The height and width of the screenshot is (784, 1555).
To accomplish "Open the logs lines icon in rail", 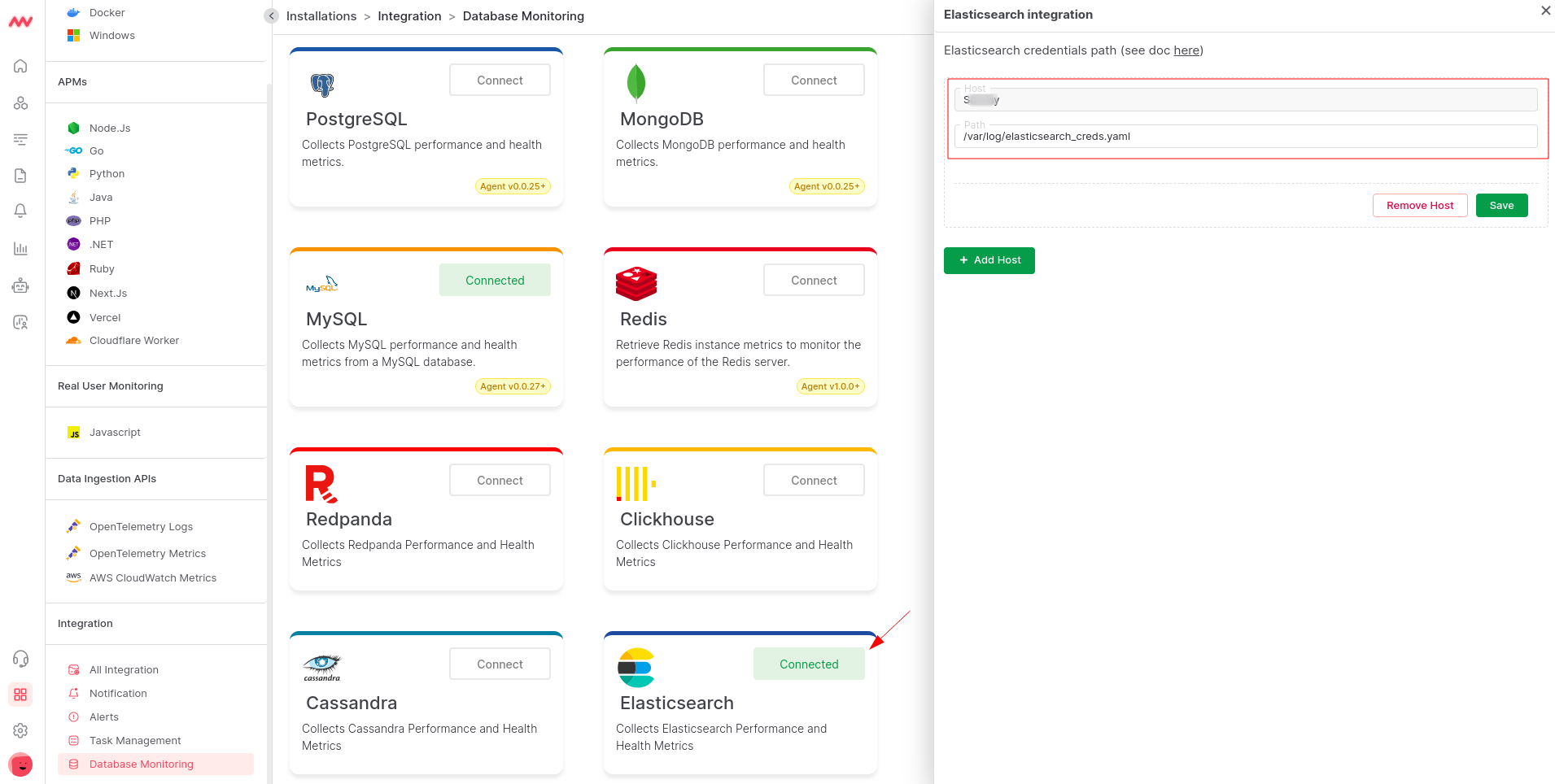I will point(20,140).
